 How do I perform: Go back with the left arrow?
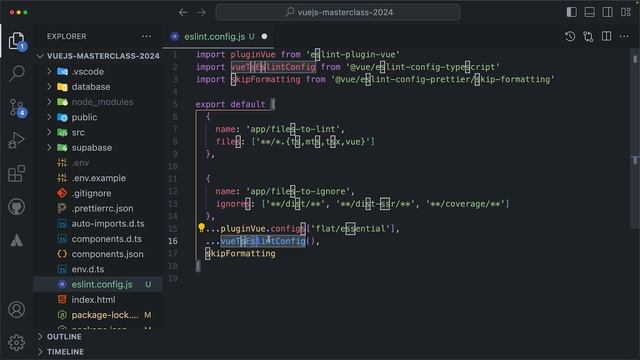[x=183, y=13]
